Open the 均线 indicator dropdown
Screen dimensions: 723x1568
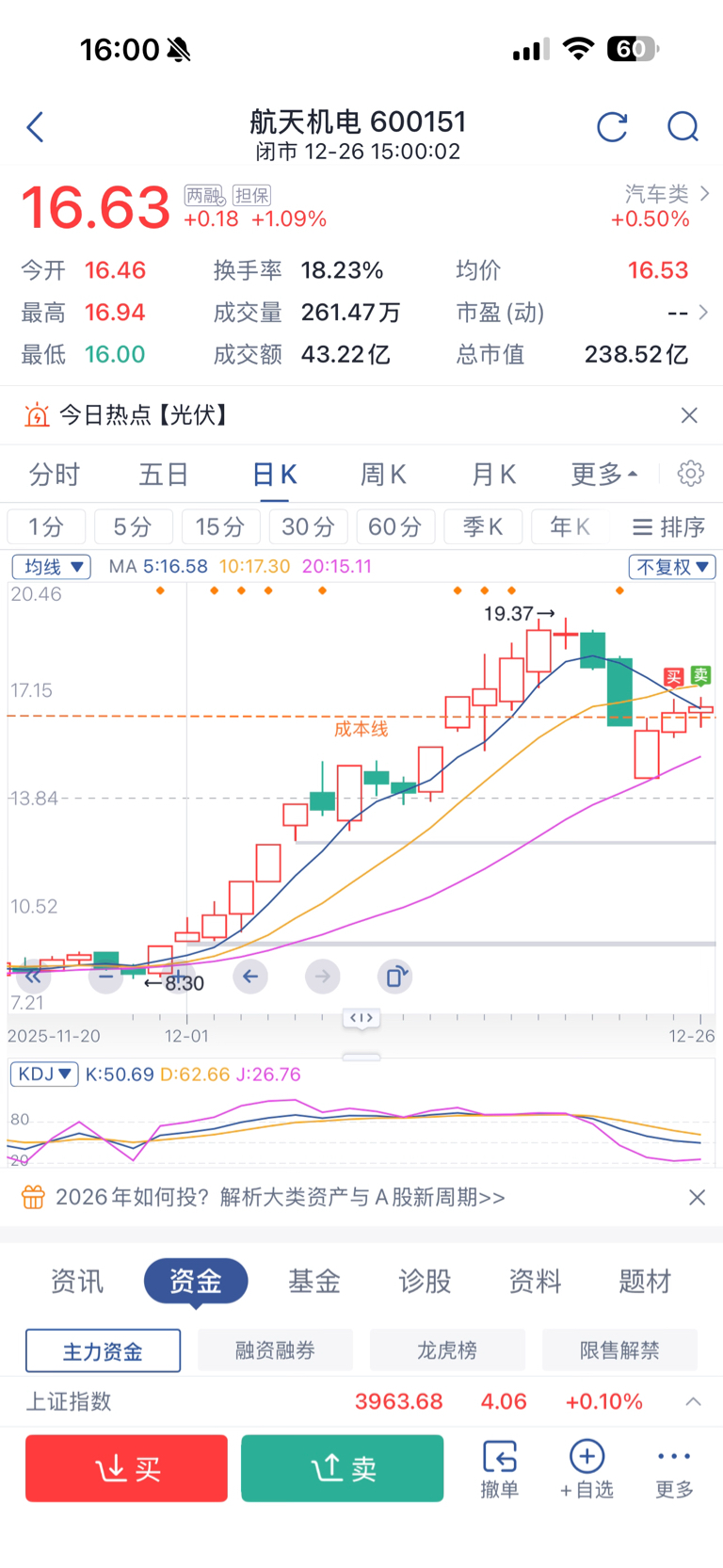[51, 567]
